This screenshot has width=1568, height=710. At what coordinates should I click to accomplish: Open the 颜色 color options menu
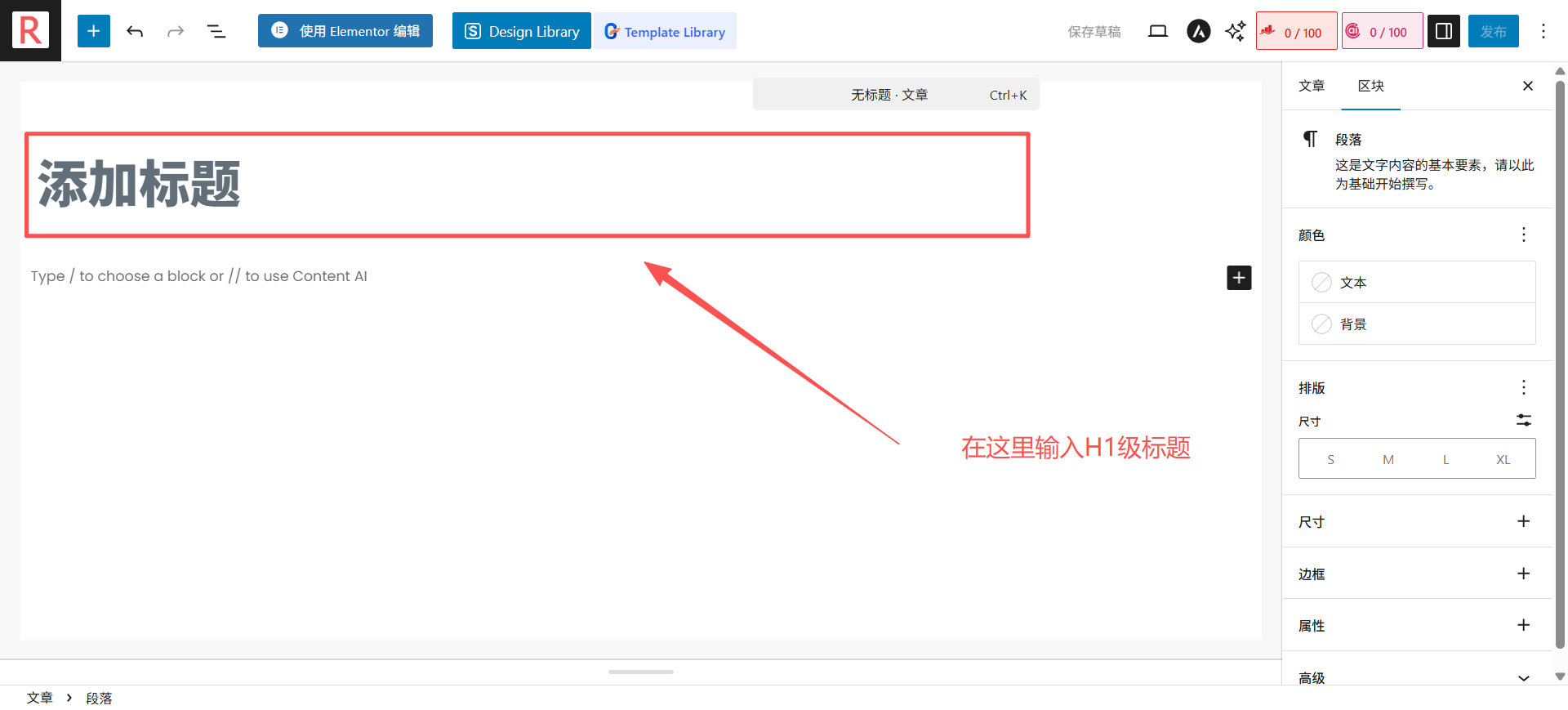point(1523,235)
